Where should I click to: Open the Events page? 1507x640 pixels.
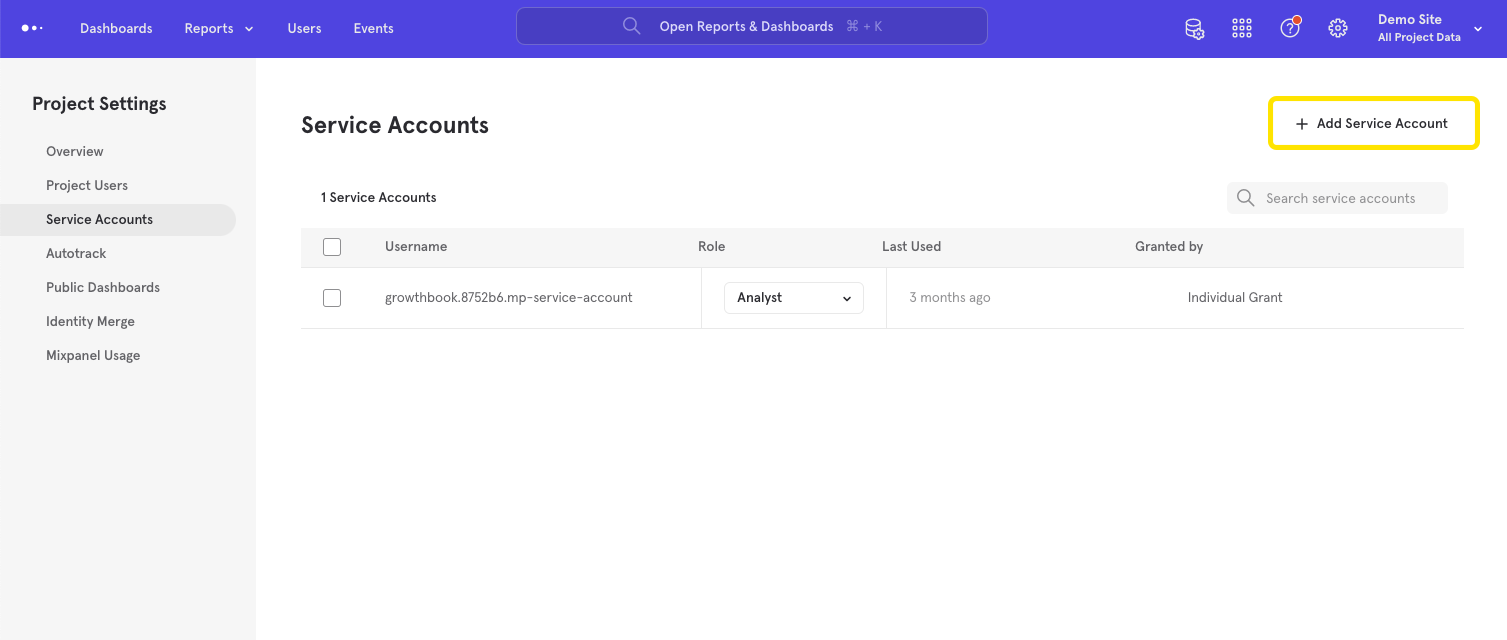(x=373, y=28)
